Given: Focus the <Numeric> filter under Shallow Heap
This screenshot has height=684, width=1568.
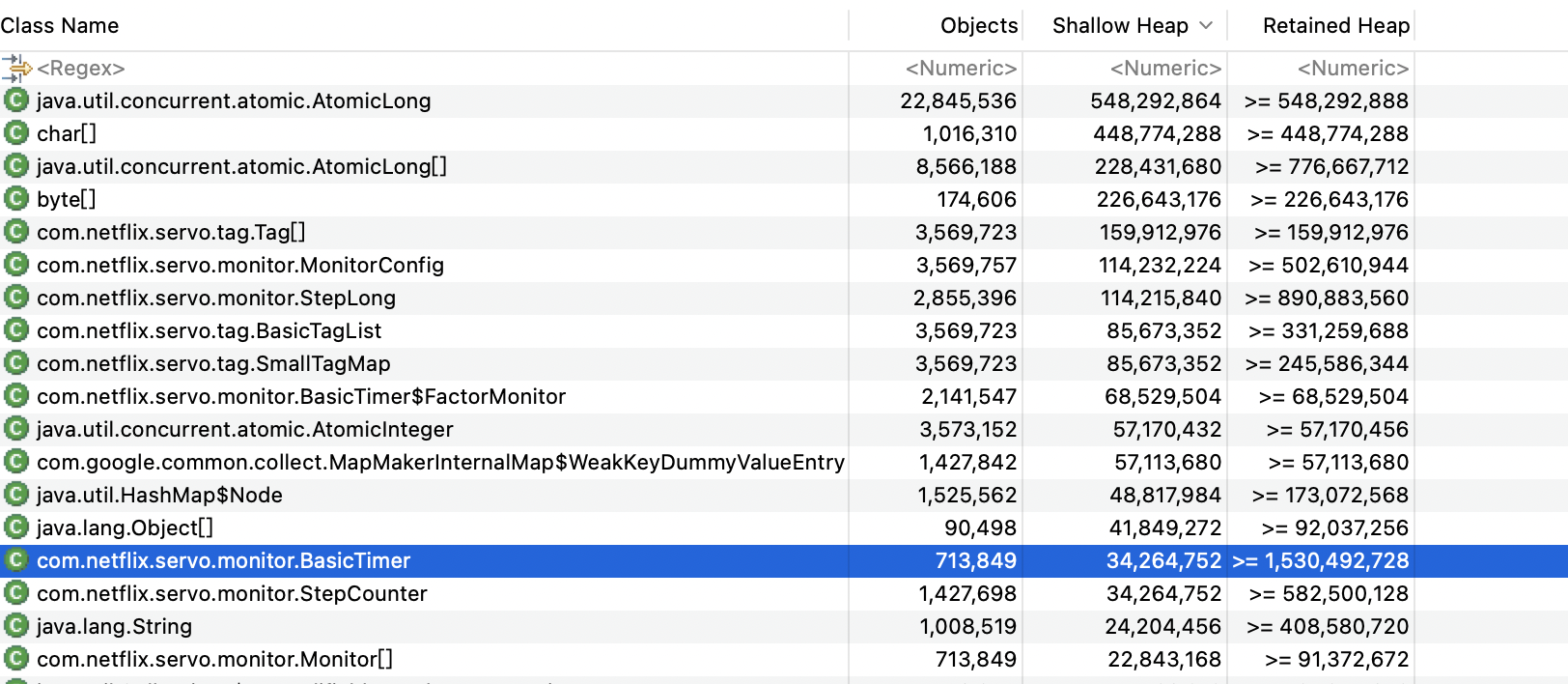Looking at the screenshot, I should pyautogui.click(x=1165, y=69).
